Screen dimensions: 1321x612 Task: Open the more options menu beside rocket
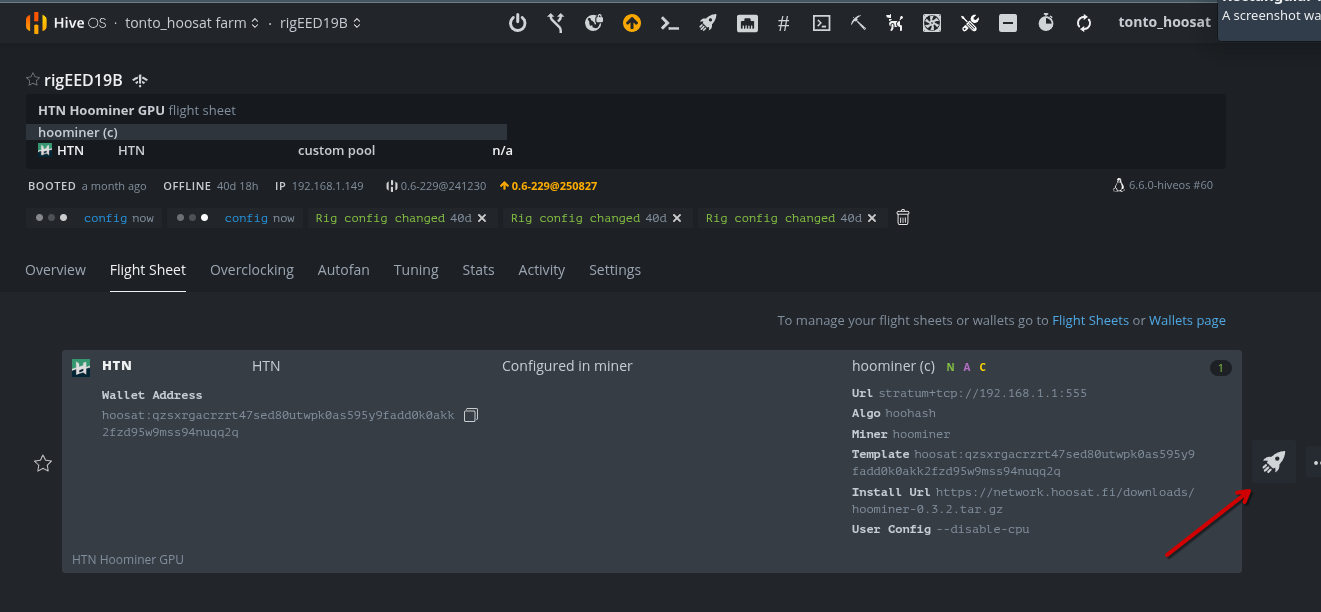coord(1314,462)
